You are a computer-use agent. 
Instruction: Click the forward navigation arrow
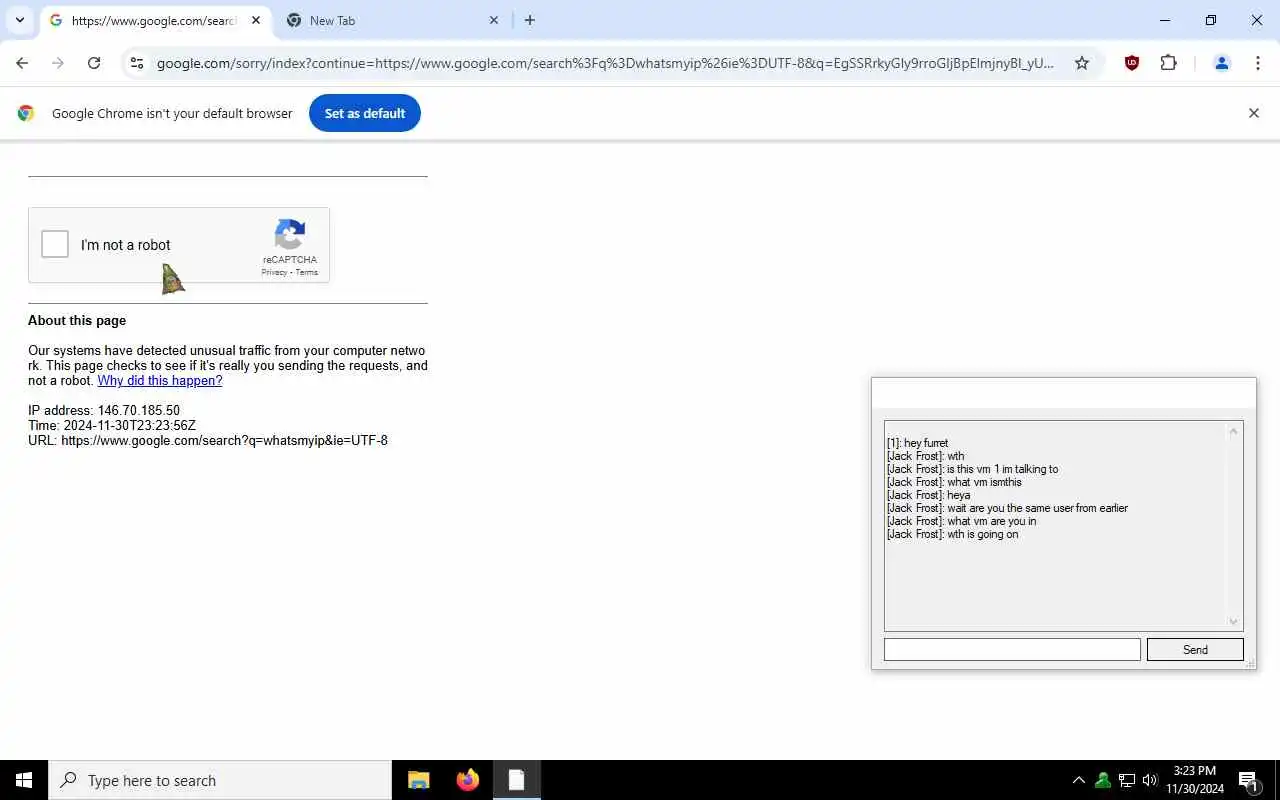pyautogui.click(x=58, y=63)
